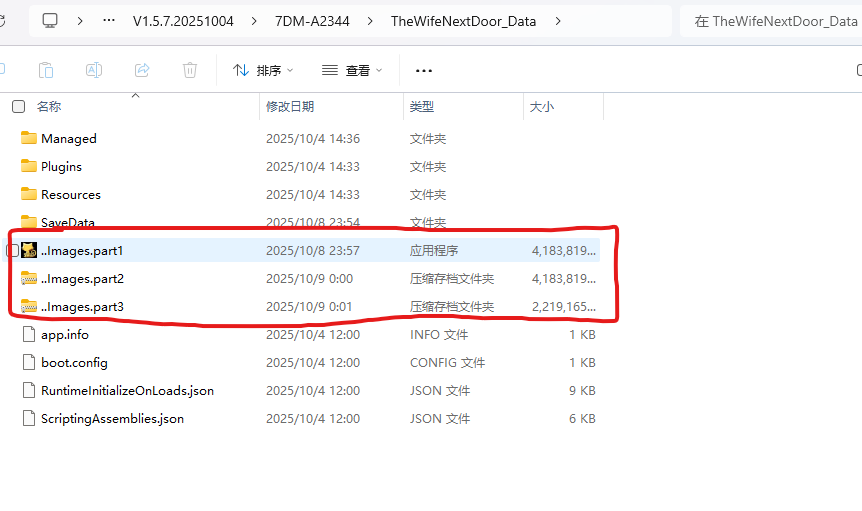Image resolution: width=862 pixels, height=511 pixels.
Task: Click the 9 KB size cell
Action: coord(582,391)
